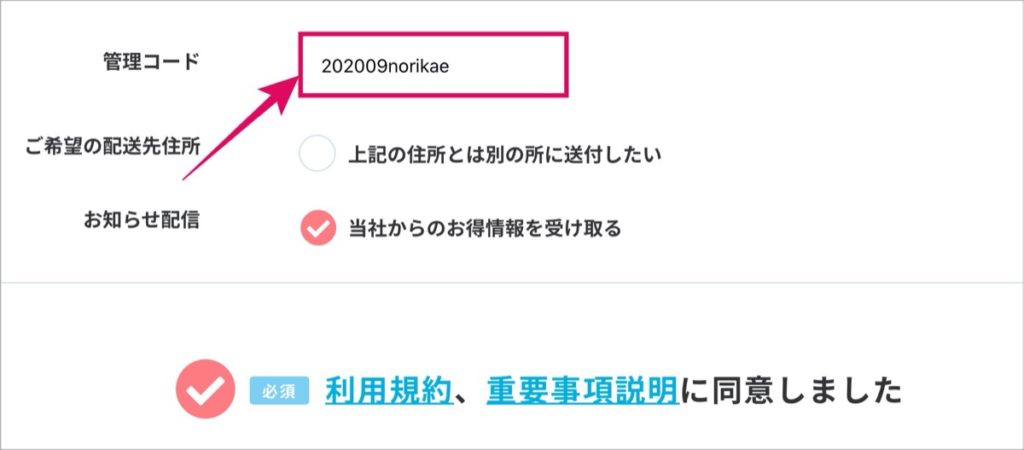Screen dimensions: 1024x450
Task: Click the 管理コード field label
Action: tap(152, 61)
